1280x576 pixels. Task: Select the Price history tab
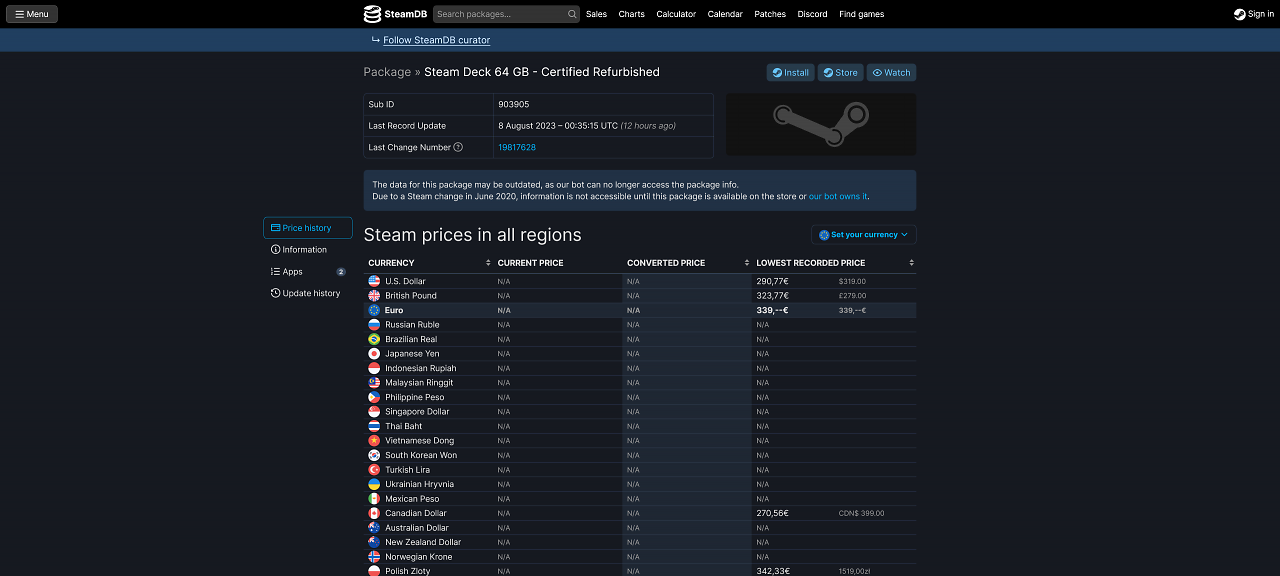[x=308, y=228]
